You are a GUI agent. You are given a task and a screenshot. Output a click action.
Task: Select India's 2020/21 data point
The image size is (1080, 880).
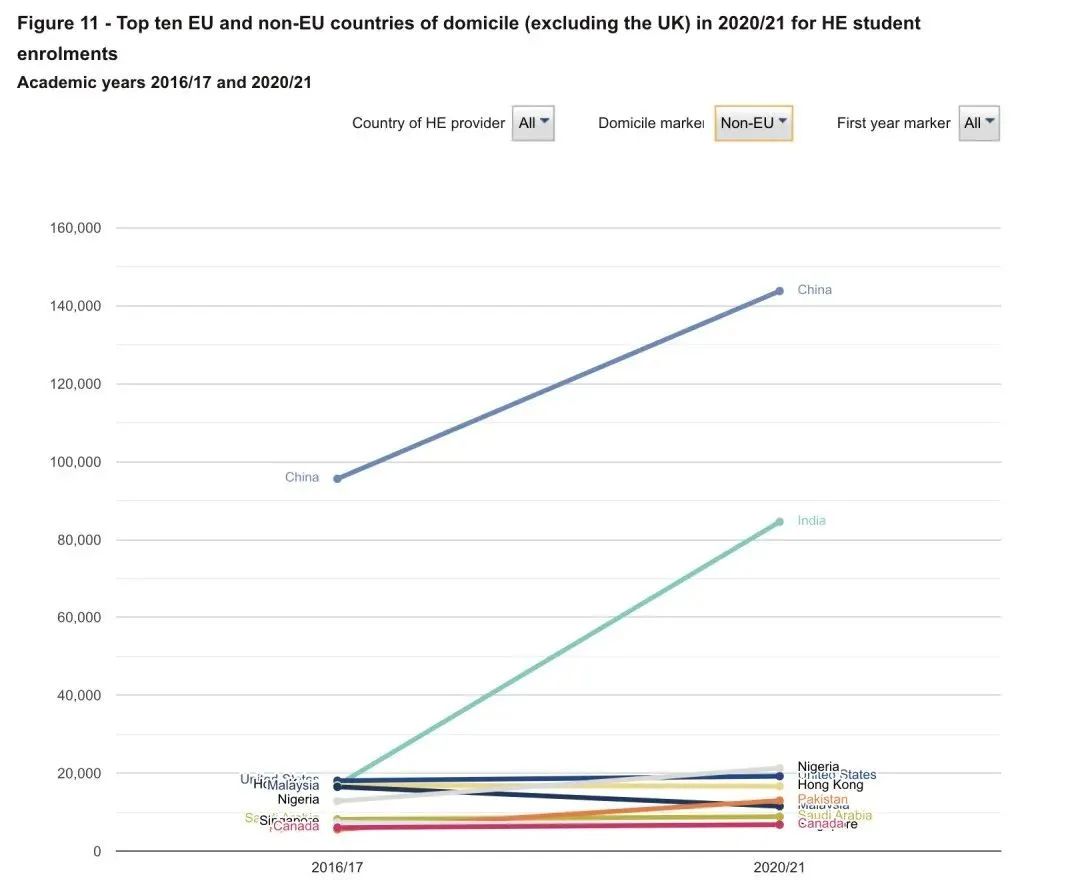780,522
